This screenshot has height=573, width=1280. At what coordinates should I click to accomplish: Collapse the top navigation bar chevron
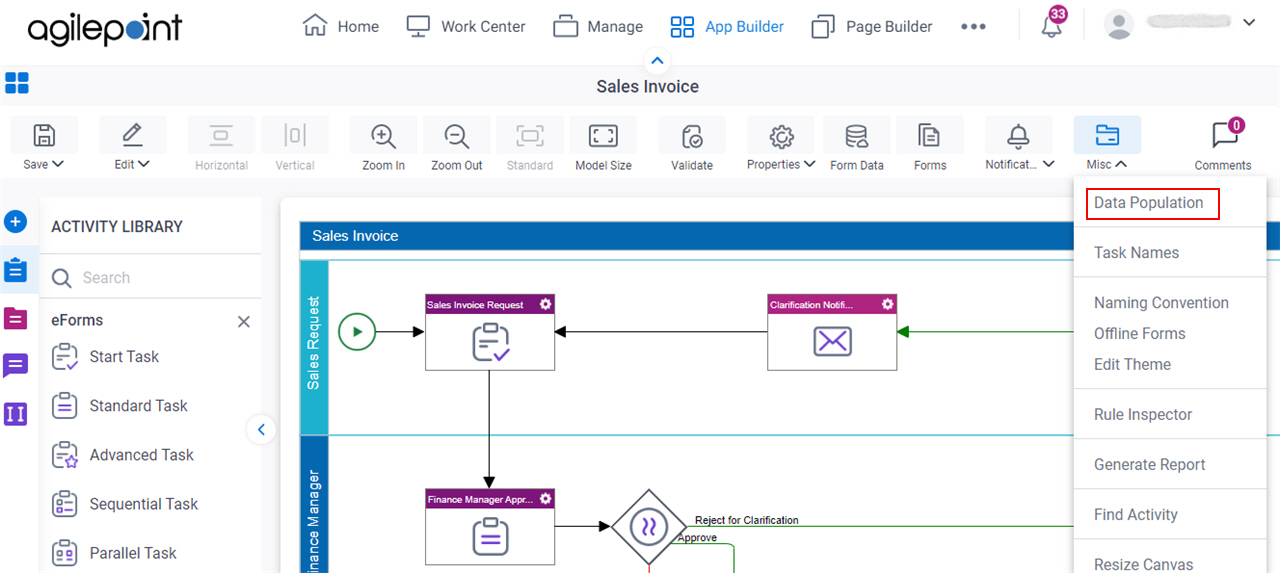656,60
